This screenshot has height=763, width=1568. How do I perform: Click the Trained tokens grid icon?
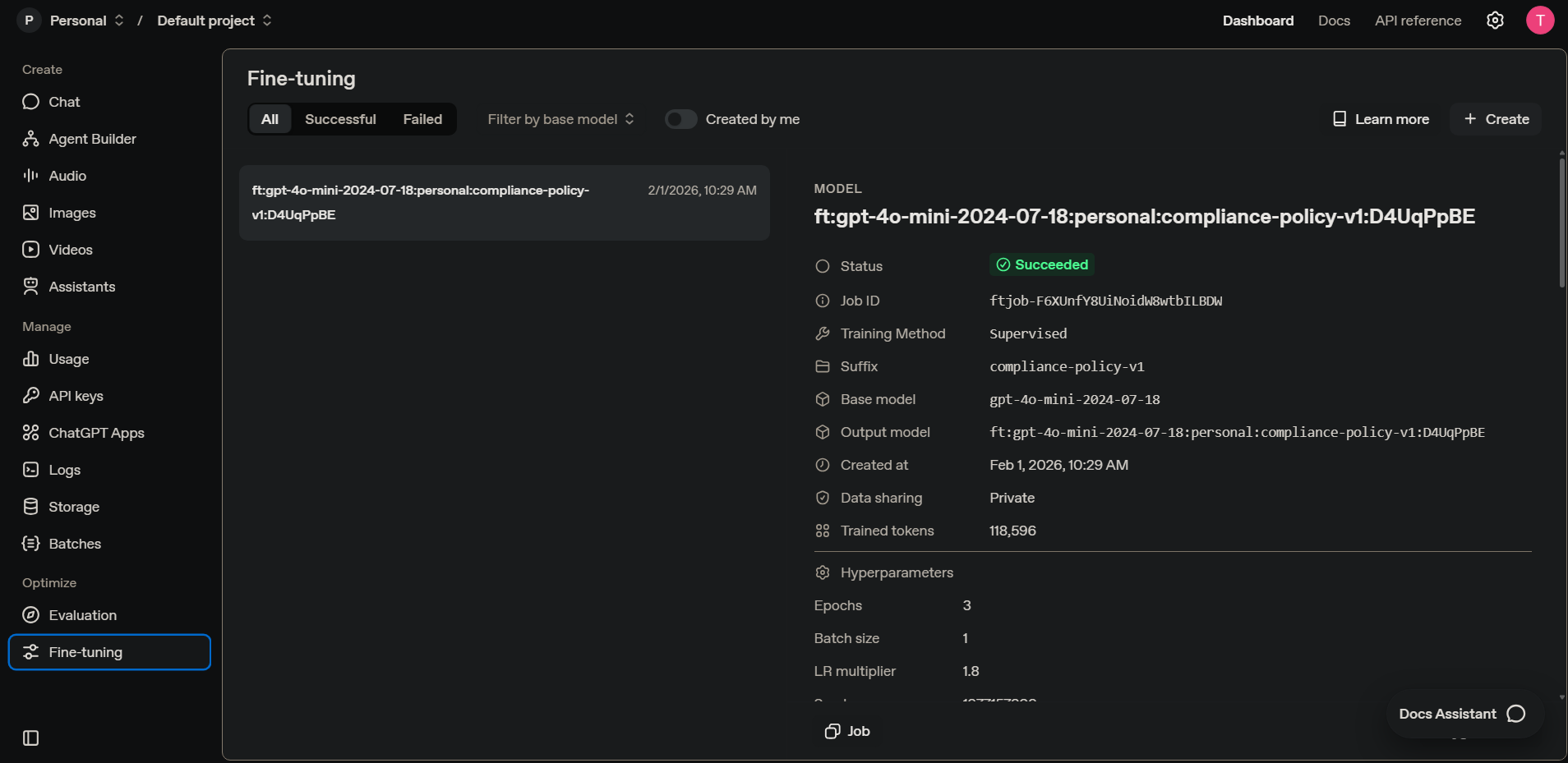[x=823, y=531]
